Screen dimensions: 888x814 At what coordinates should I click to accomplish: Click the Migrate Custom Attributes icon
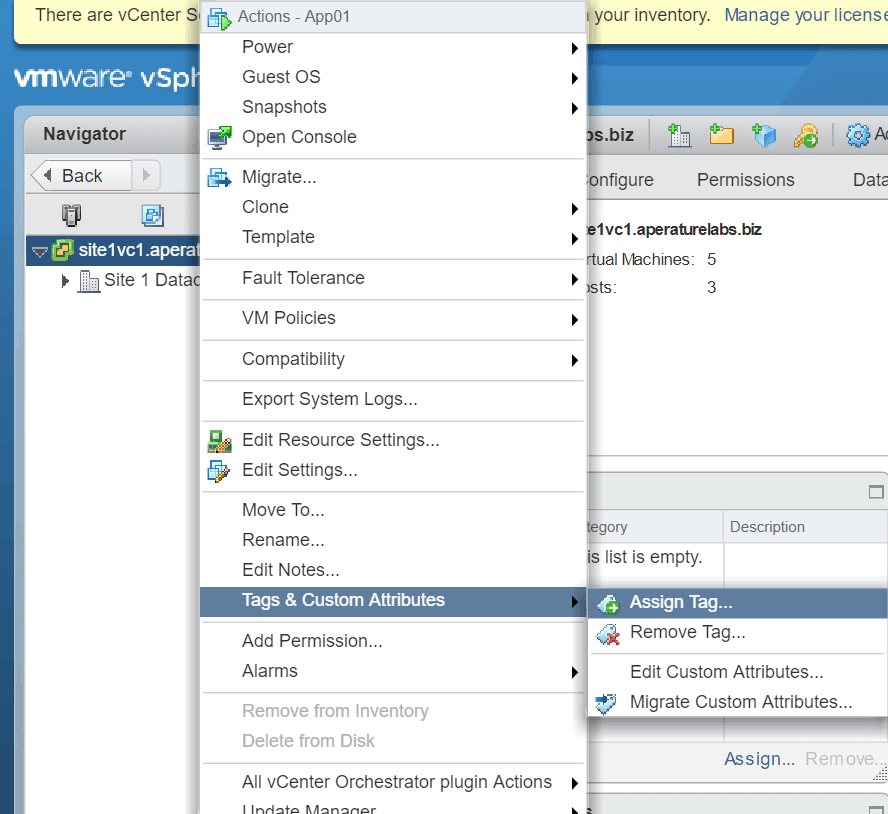click(606, 703)
